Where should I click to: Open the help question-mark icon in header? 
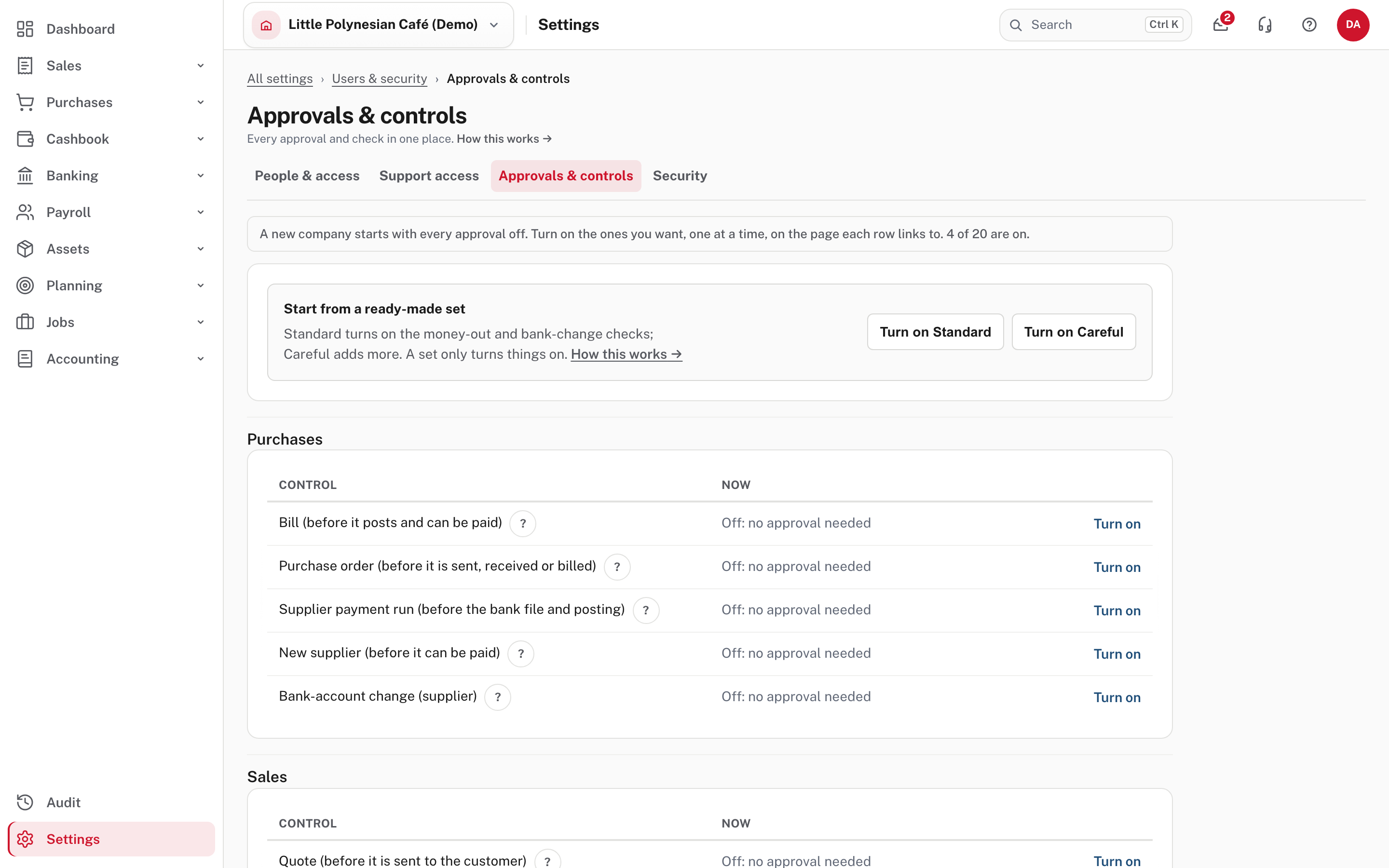point(1309,25)
